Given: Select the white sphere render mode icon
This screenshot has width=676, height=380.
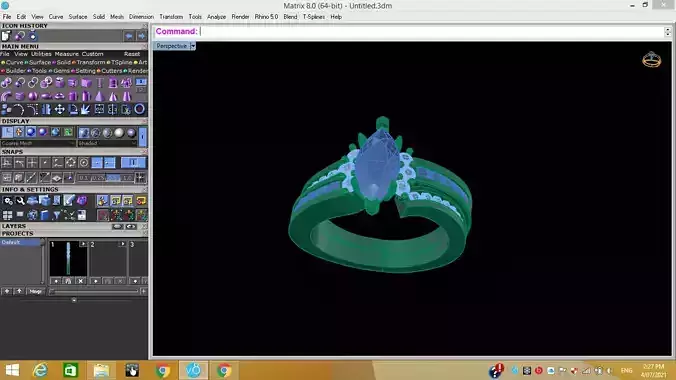Looking at the screenshot, I should pyautogui.click(x=119, y=133).
